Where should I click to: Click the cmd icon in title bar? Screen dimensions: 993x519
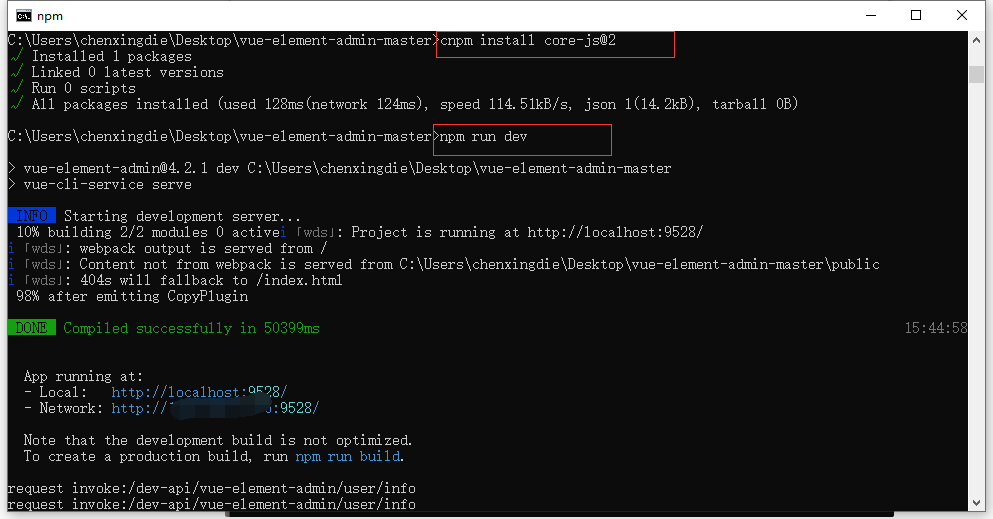[x=23, y=16]
